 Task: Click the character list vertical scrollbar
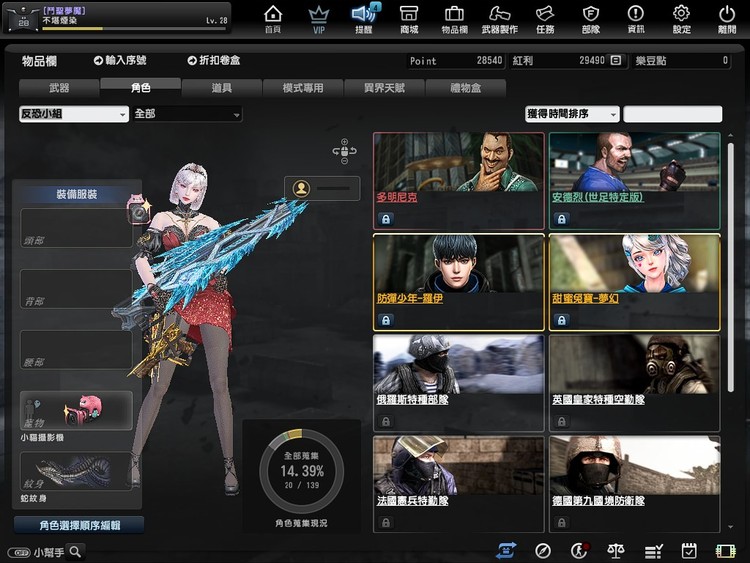coord(730,268)
